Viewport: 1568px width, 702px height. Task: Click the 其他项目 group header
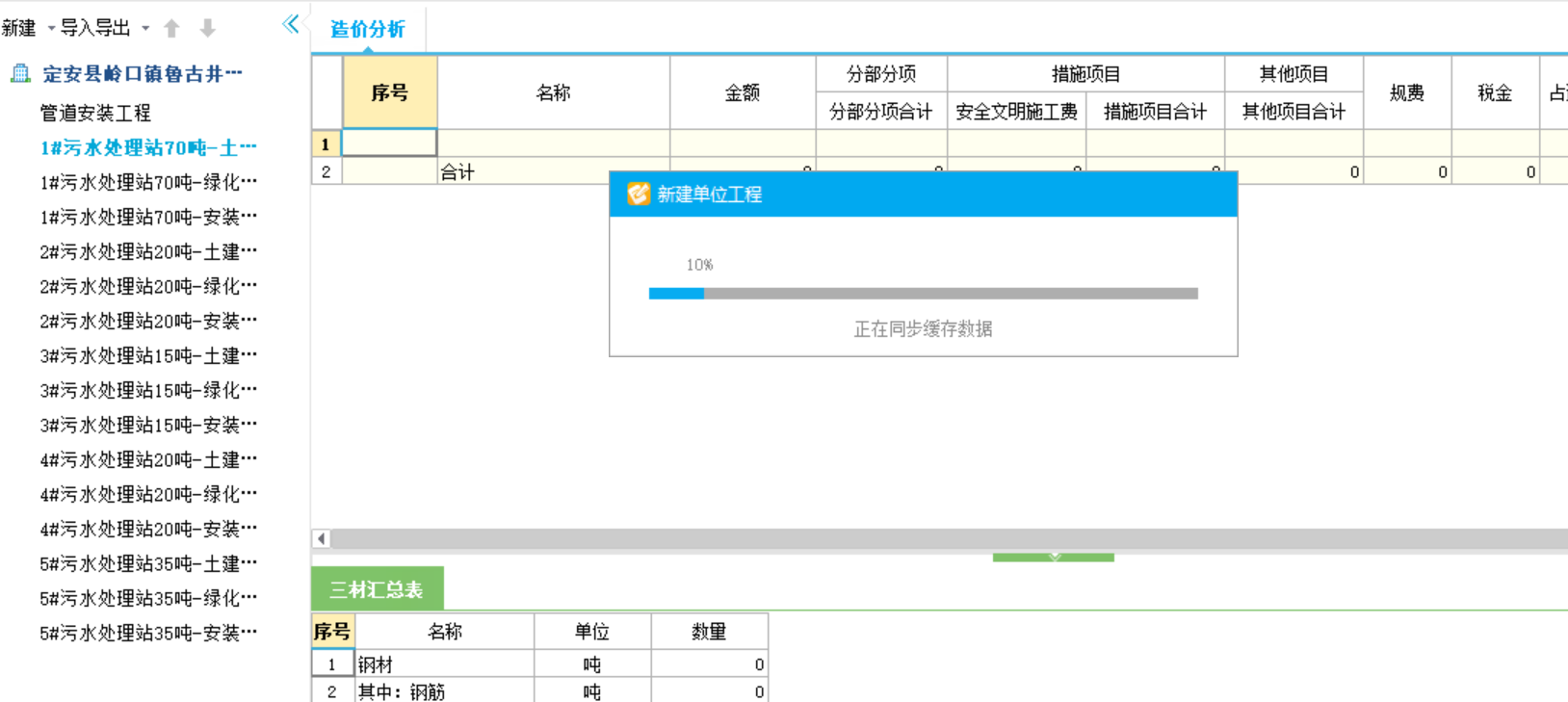coord(1294,74)
